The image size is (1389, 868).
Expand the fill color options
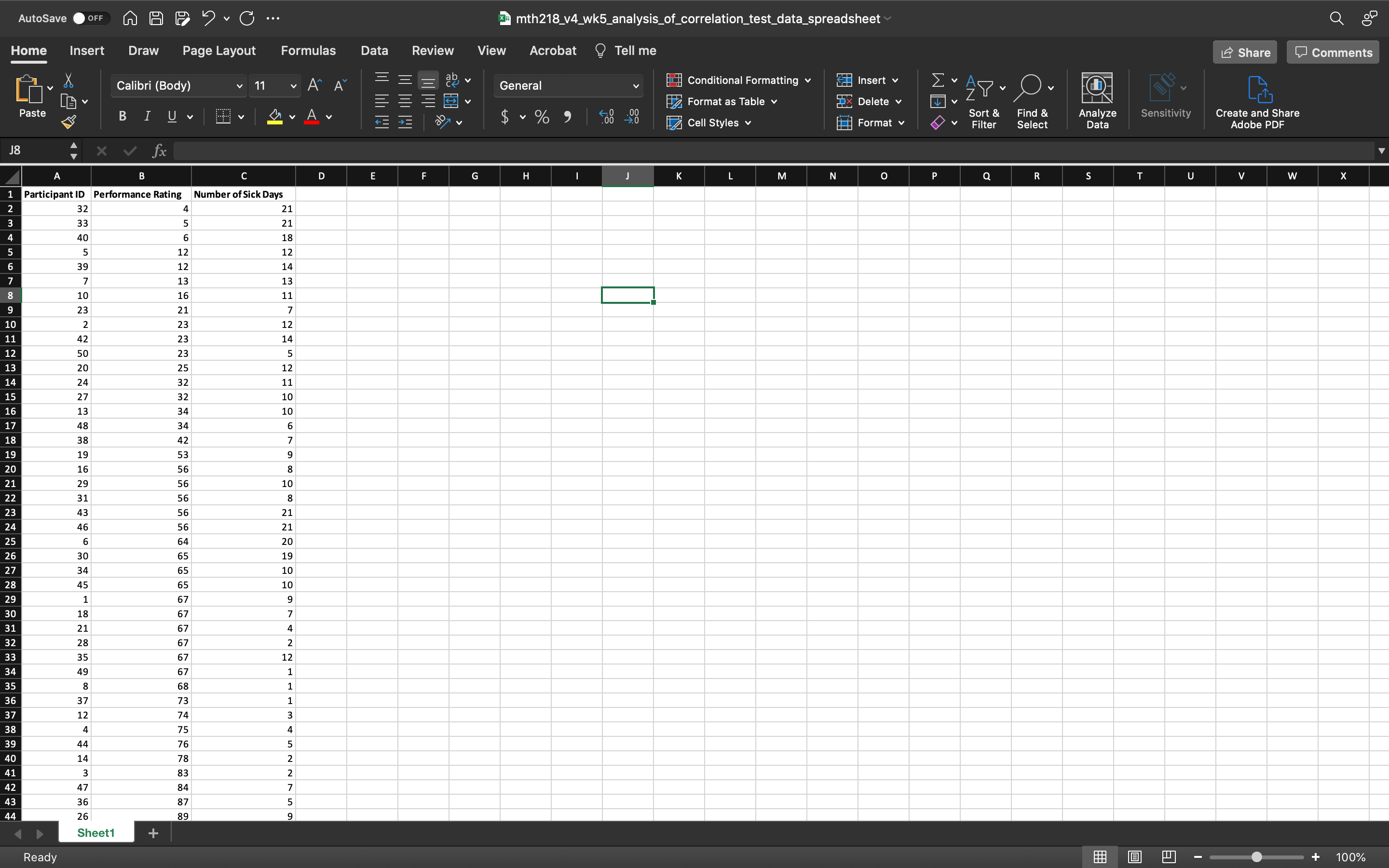tap(292, 117)
